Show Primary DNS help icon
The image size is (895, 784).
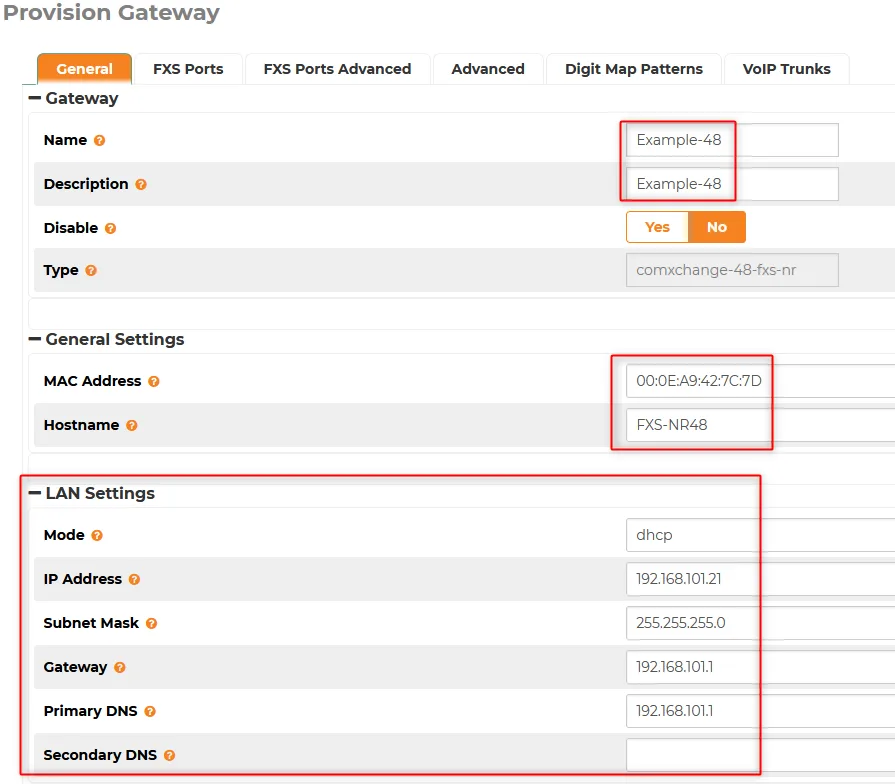point(150,711)
